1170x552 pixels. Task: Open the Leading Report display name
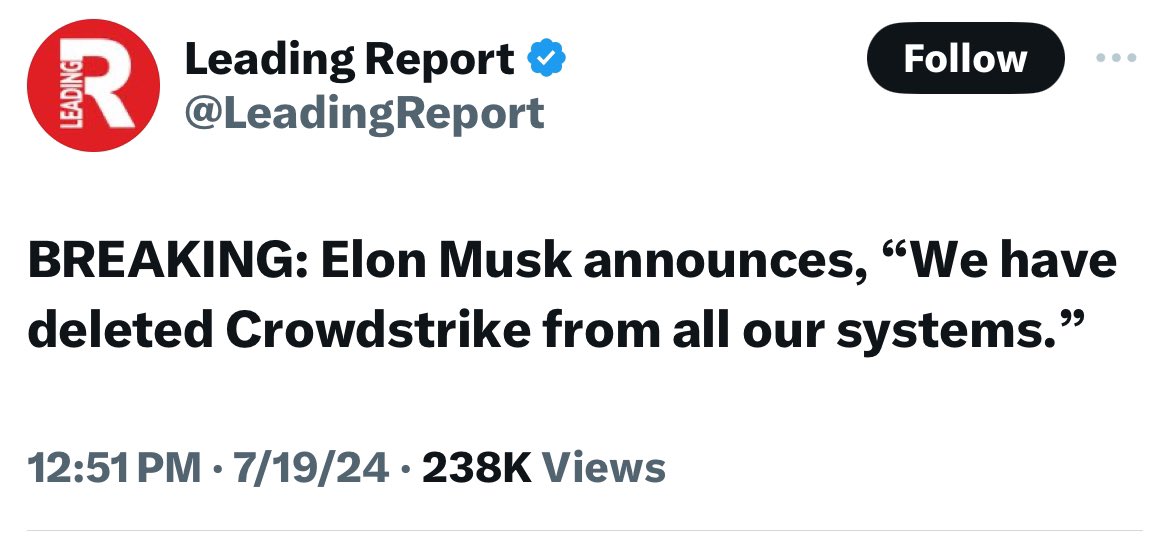(x=349, y=61)
